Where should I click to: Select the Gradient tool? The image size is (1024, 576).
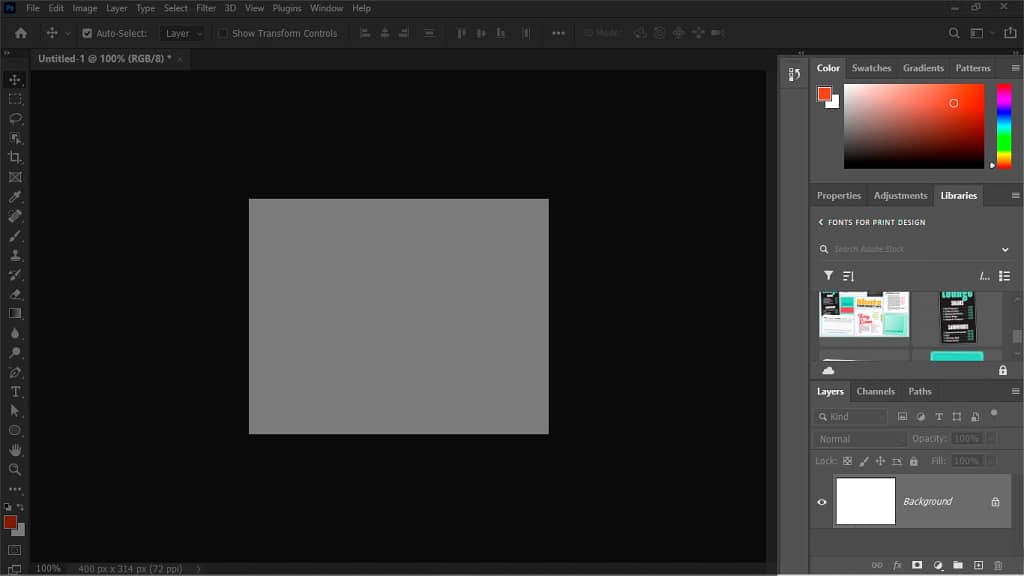coord(14,313)
